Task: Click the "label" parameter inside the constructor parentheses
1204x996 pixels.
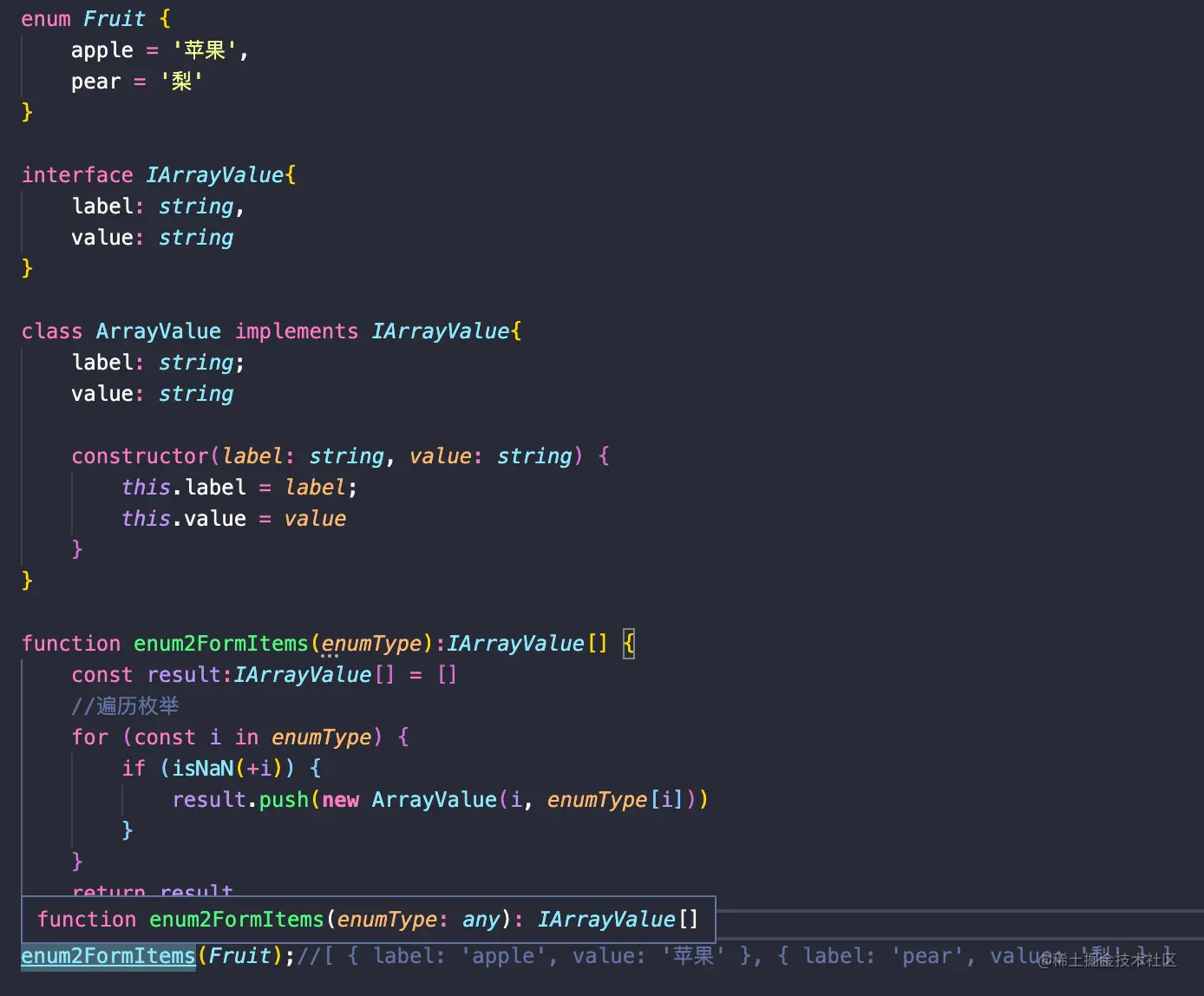Action: pyautogui.click(x=252, y=455)
